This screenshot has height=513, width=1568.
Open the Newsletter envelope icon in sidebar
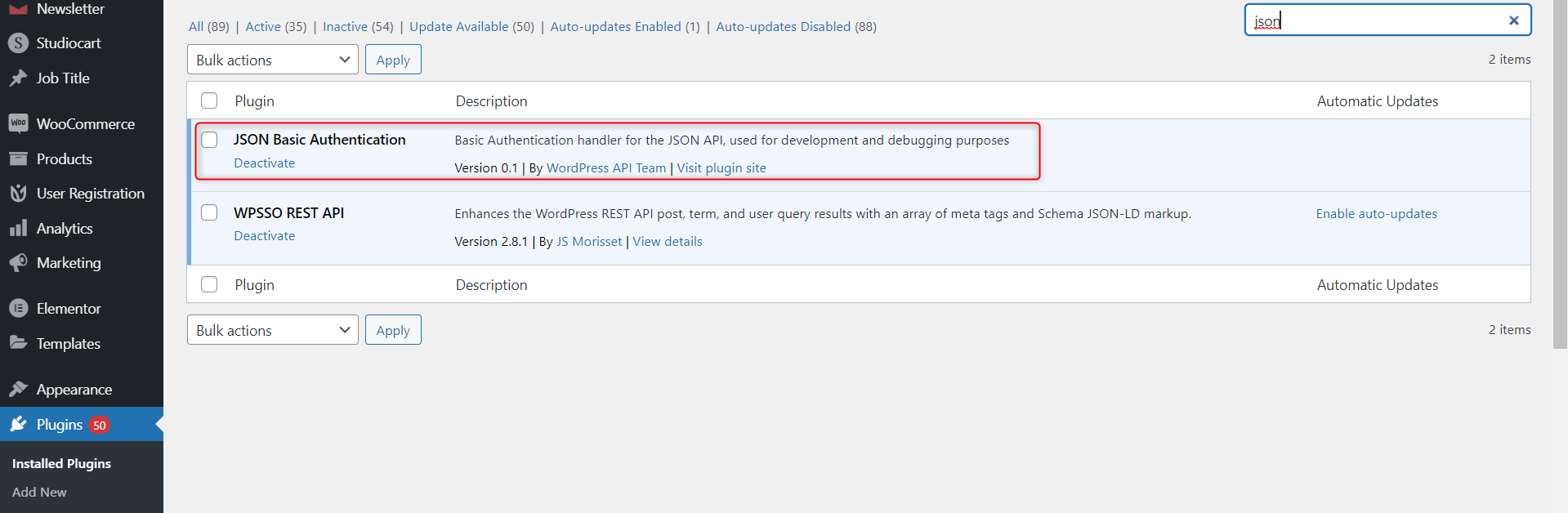pos(18,8)
